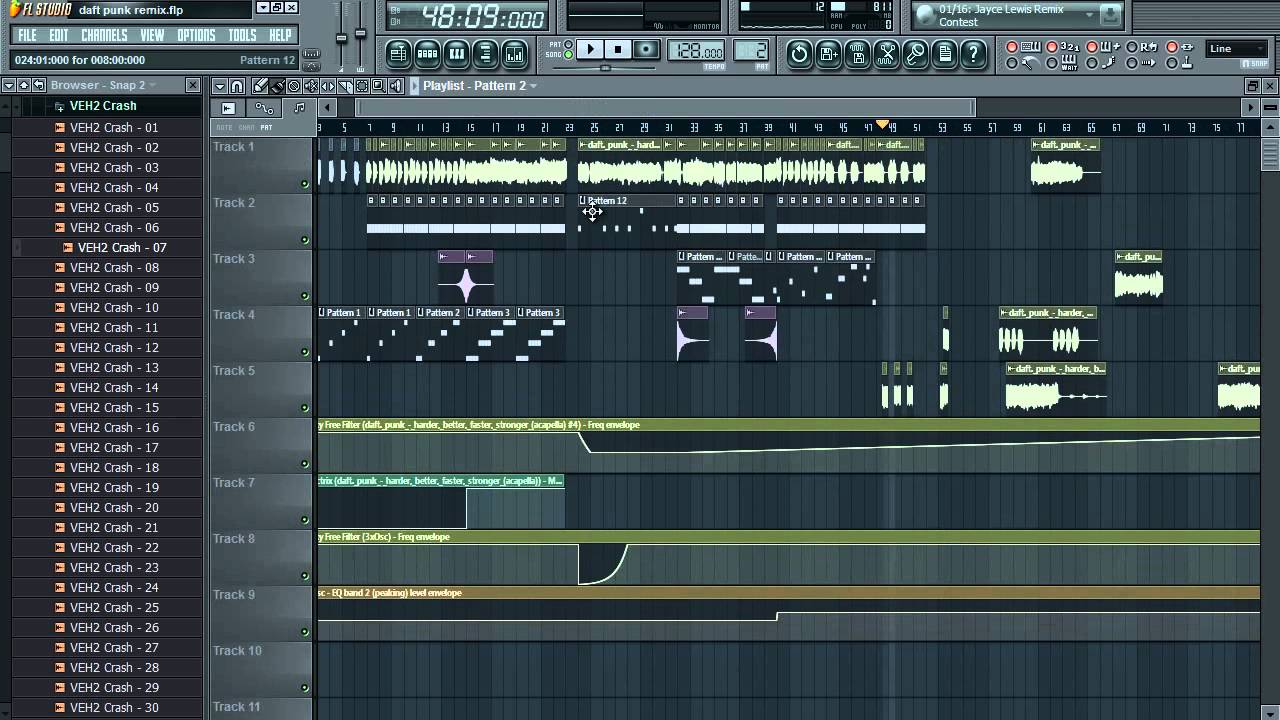Select the Pencil draw tool in playlist toolbar

pyautogui.click(x=260, y=86)
